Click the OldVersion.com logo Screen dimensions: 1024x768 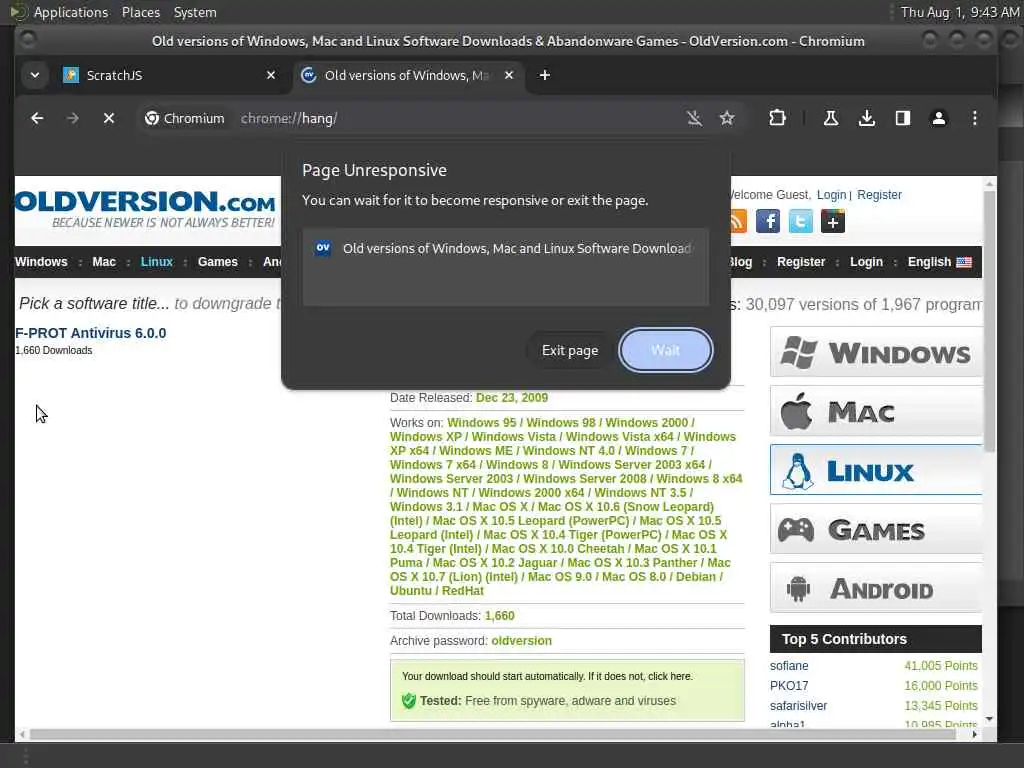pyautogui.click(x=145, y=209)
